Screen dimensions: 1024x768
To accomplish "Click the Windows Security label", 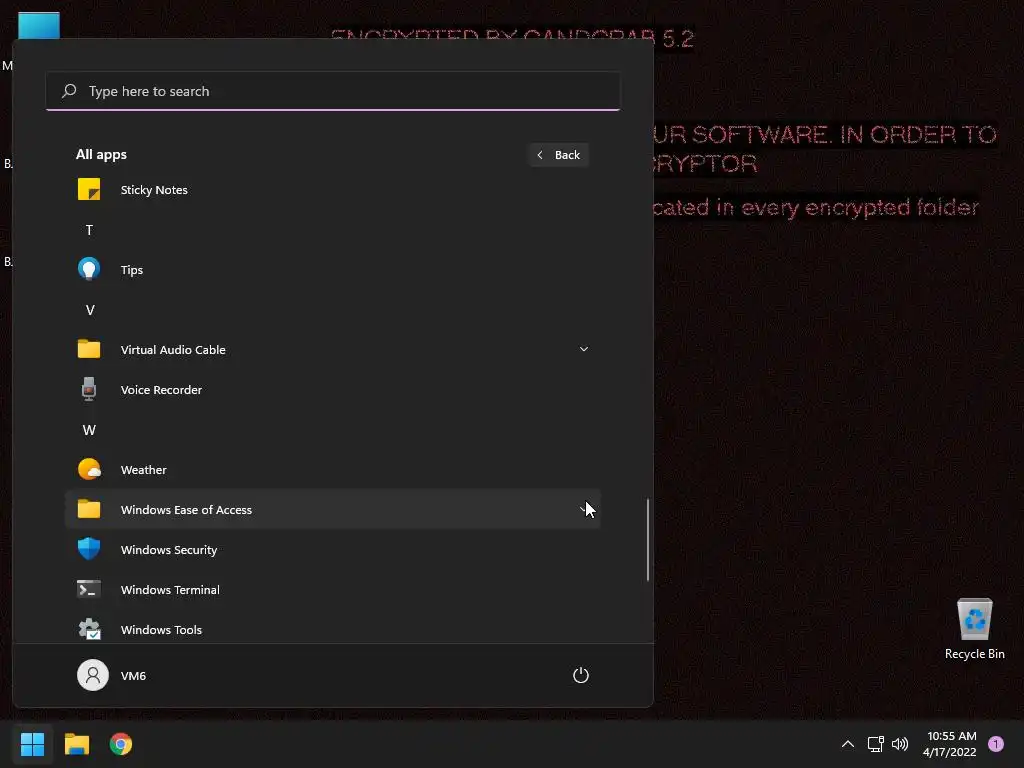I will pos(169,550).
